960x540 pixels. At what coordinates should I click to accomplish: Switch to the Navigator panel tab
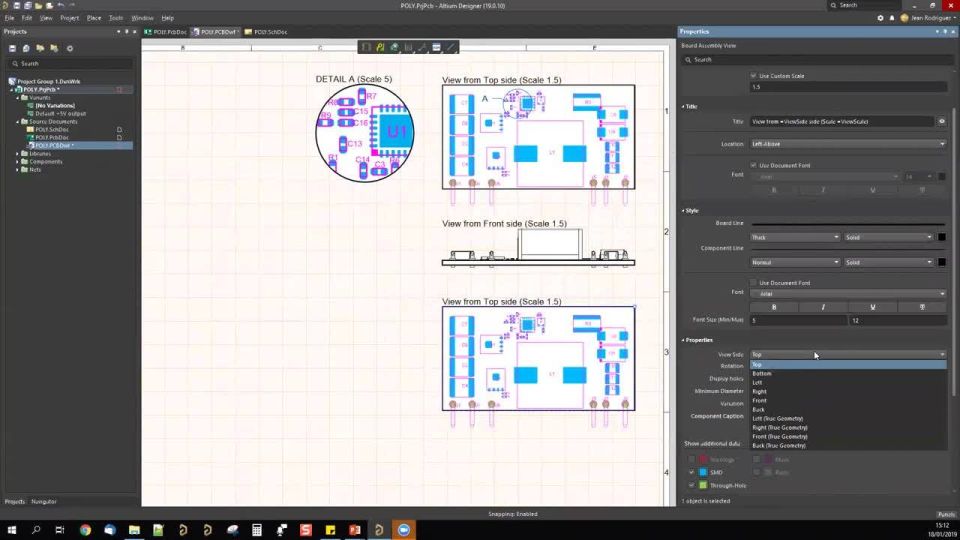click(x=43, y=501)
